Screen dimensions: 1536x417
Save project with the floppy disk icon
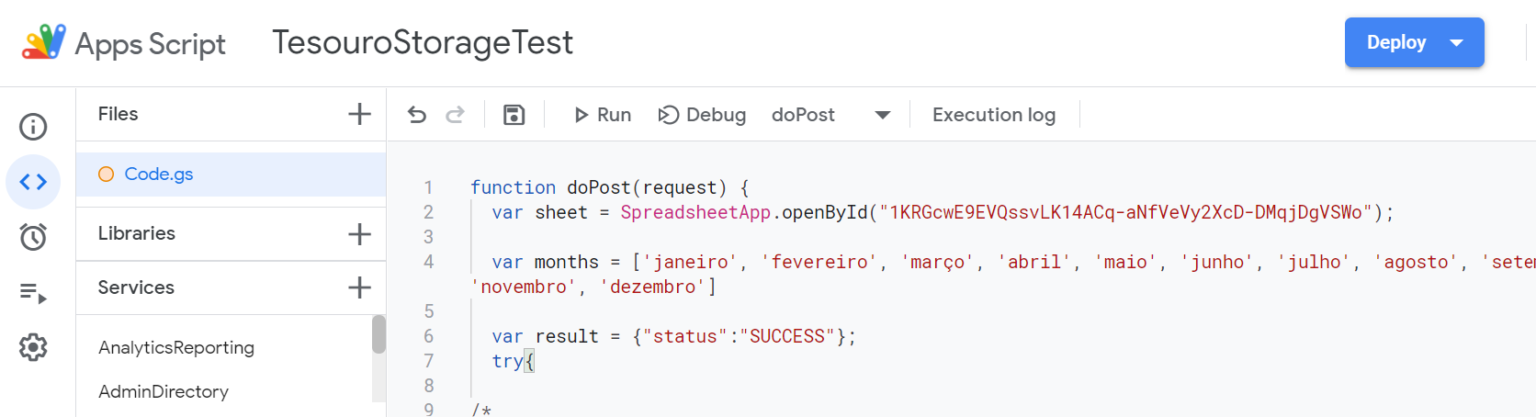[514, 115]
